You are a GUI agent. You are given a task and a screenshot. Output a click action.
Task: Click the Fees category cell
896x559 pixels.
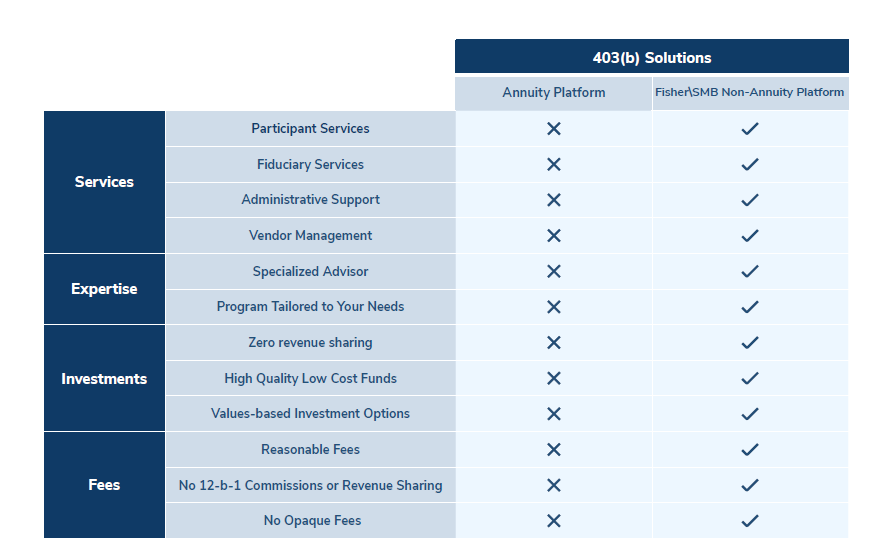click(104, 485)
